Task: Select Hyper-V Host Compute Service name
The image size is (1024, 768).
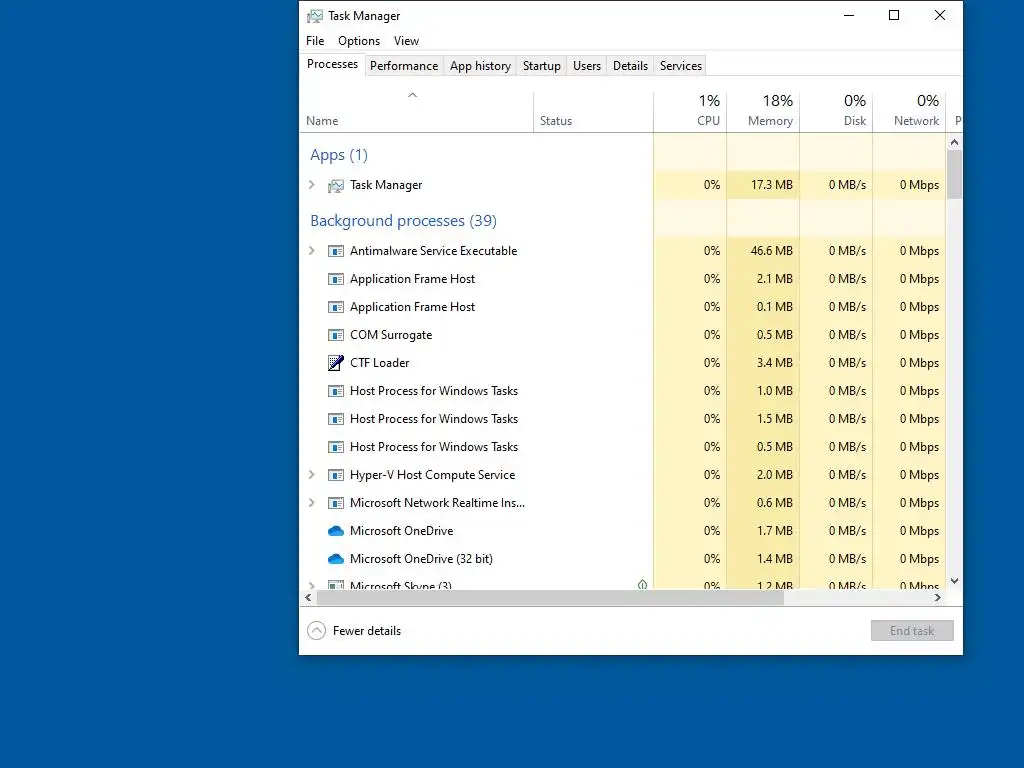Action: (432, 475)
